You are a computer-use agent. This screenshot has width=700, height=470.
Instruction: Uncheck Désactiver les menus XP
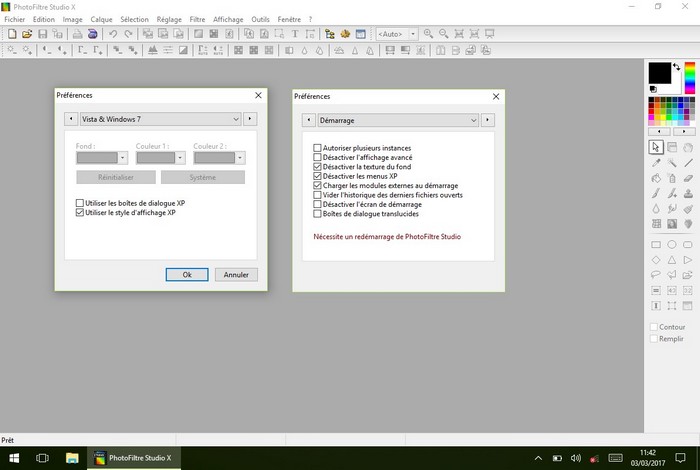tap(317, 176)
